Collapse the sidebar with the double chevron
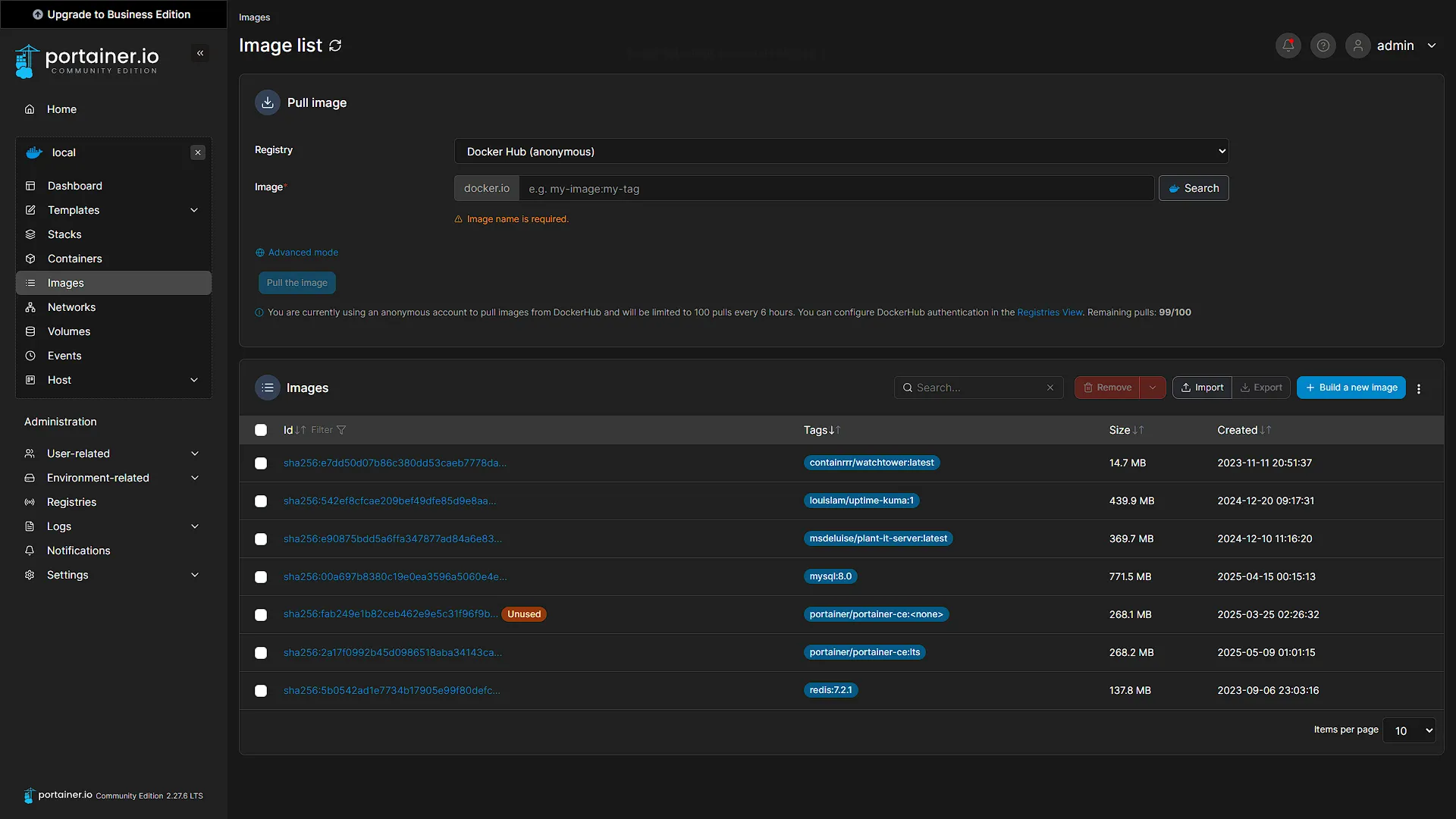 tap(200, 53)
